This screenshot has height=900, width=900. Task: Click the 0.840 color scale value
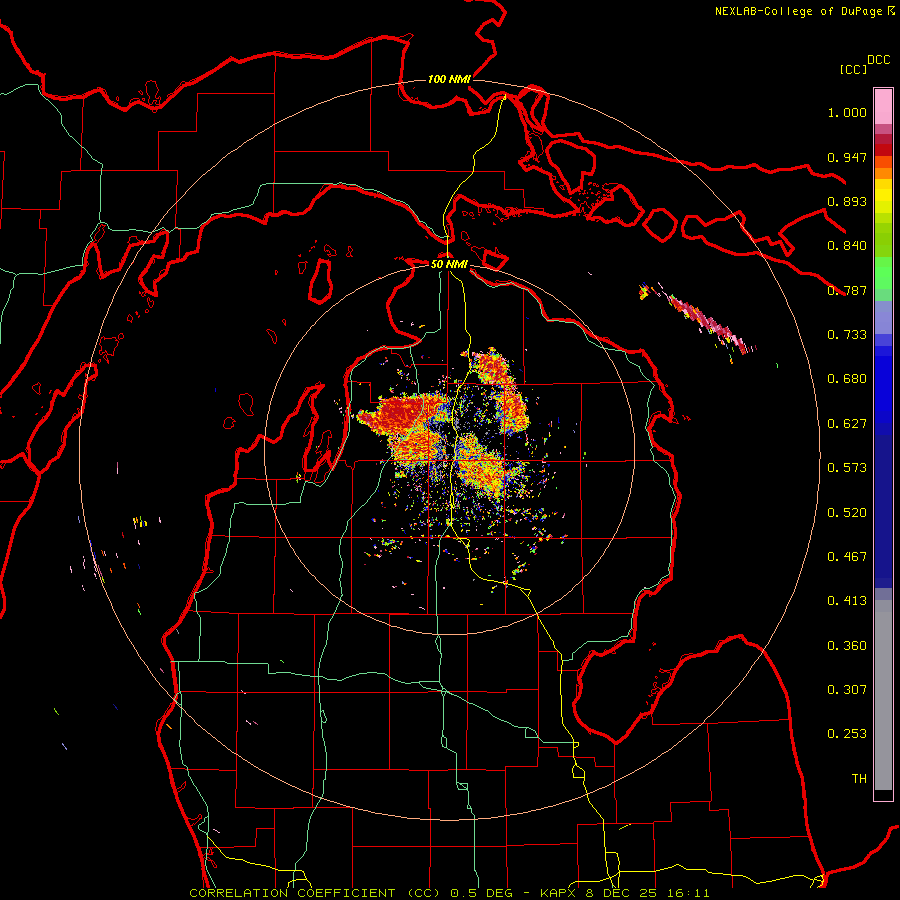click(x=847, y=246)
